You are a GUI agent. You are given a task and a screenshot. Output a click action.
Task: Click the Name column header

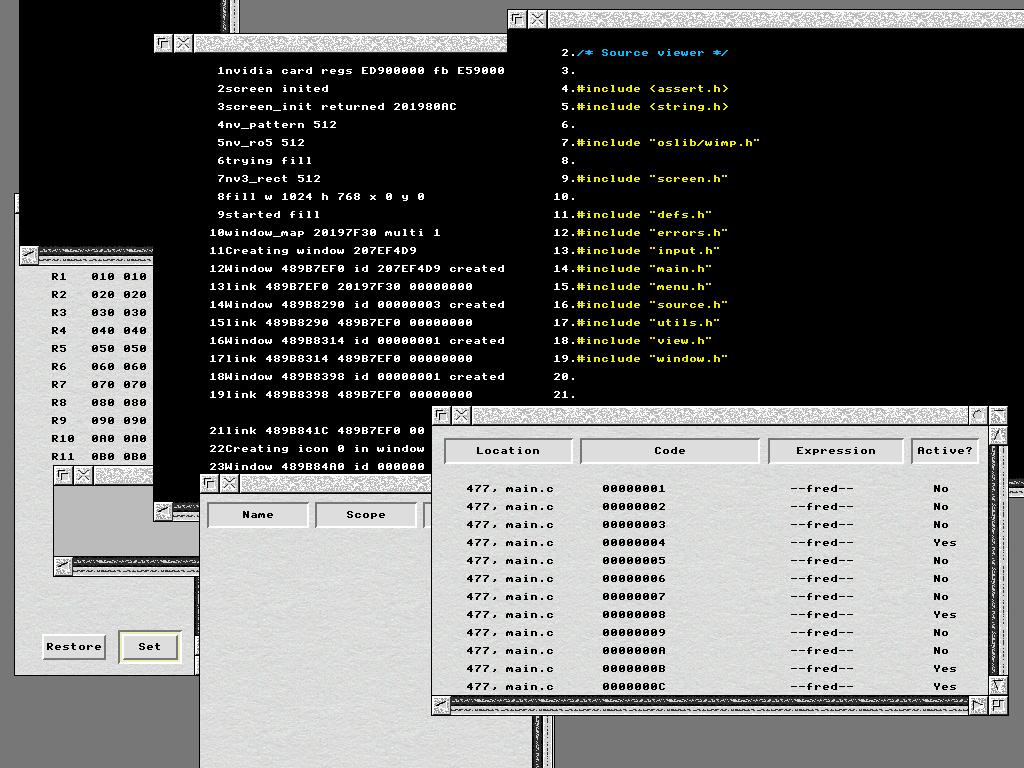(258, 515)
